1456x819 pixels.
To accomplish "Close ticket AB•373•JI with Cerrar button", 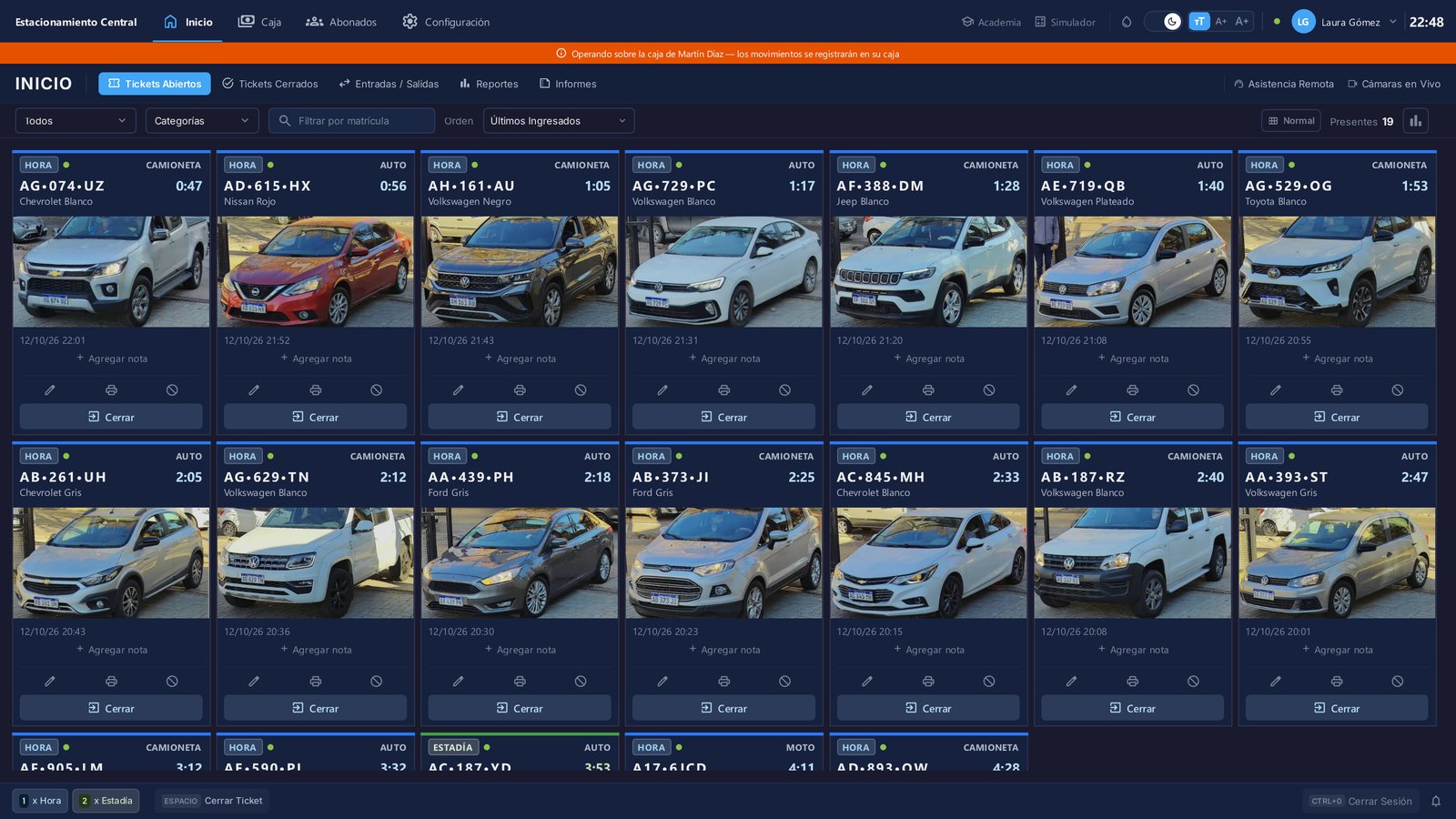I will 723,708.
